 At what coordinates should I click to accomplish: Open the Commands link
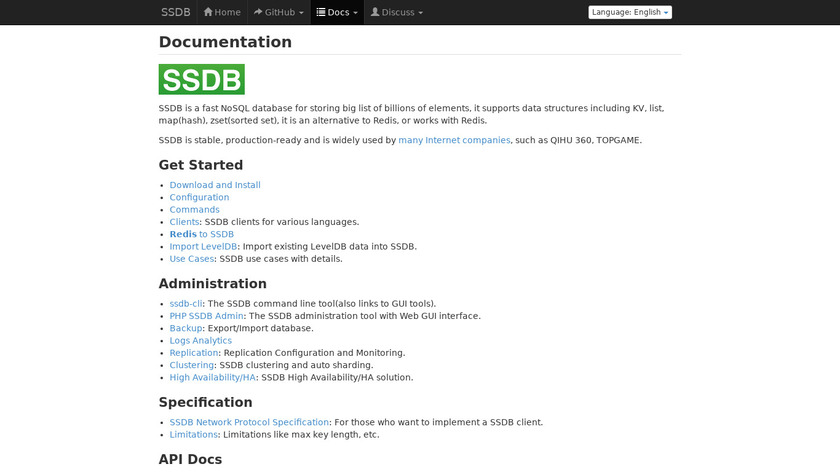coord(194,209)
